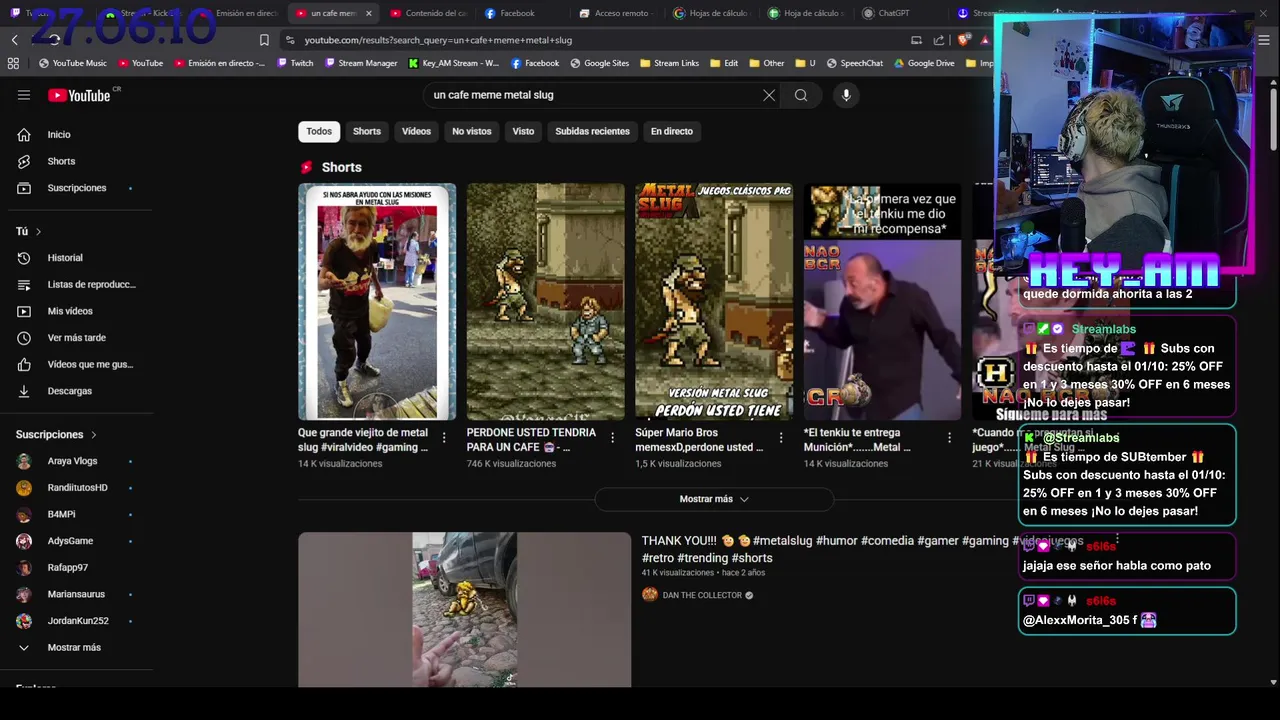Switch to the Contenido del canal tab
This screenshot has height=720, width=1280.
[428, 13]
